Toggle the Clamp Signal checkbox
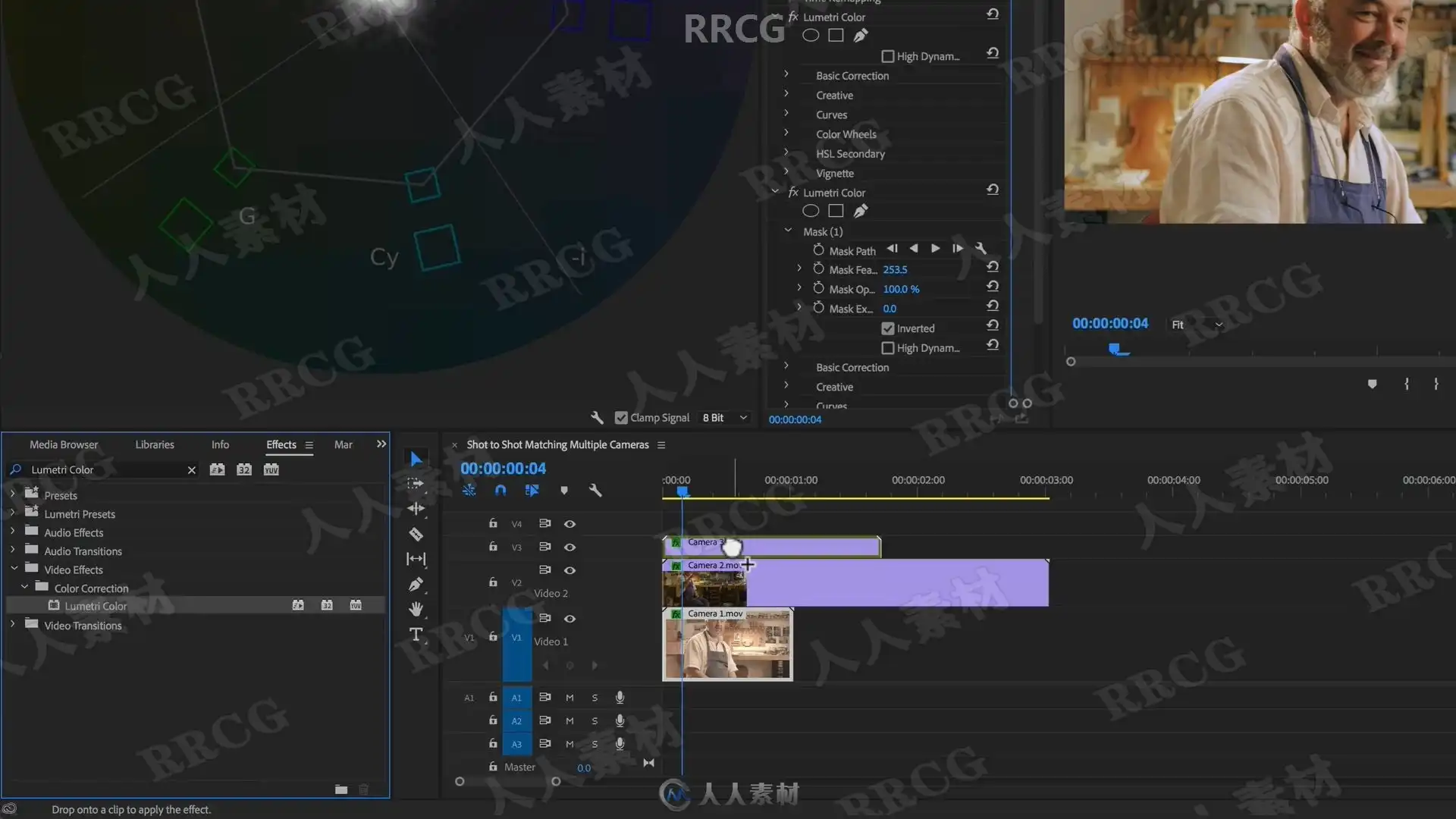 pos(621,418)
